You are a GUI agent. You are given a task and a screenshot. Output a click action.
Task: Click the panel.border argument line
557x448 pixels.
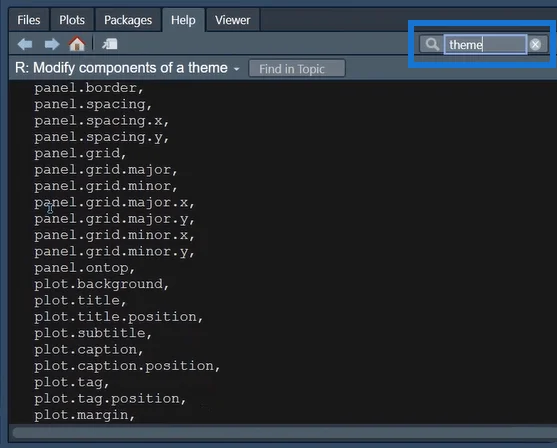[89, 88]
